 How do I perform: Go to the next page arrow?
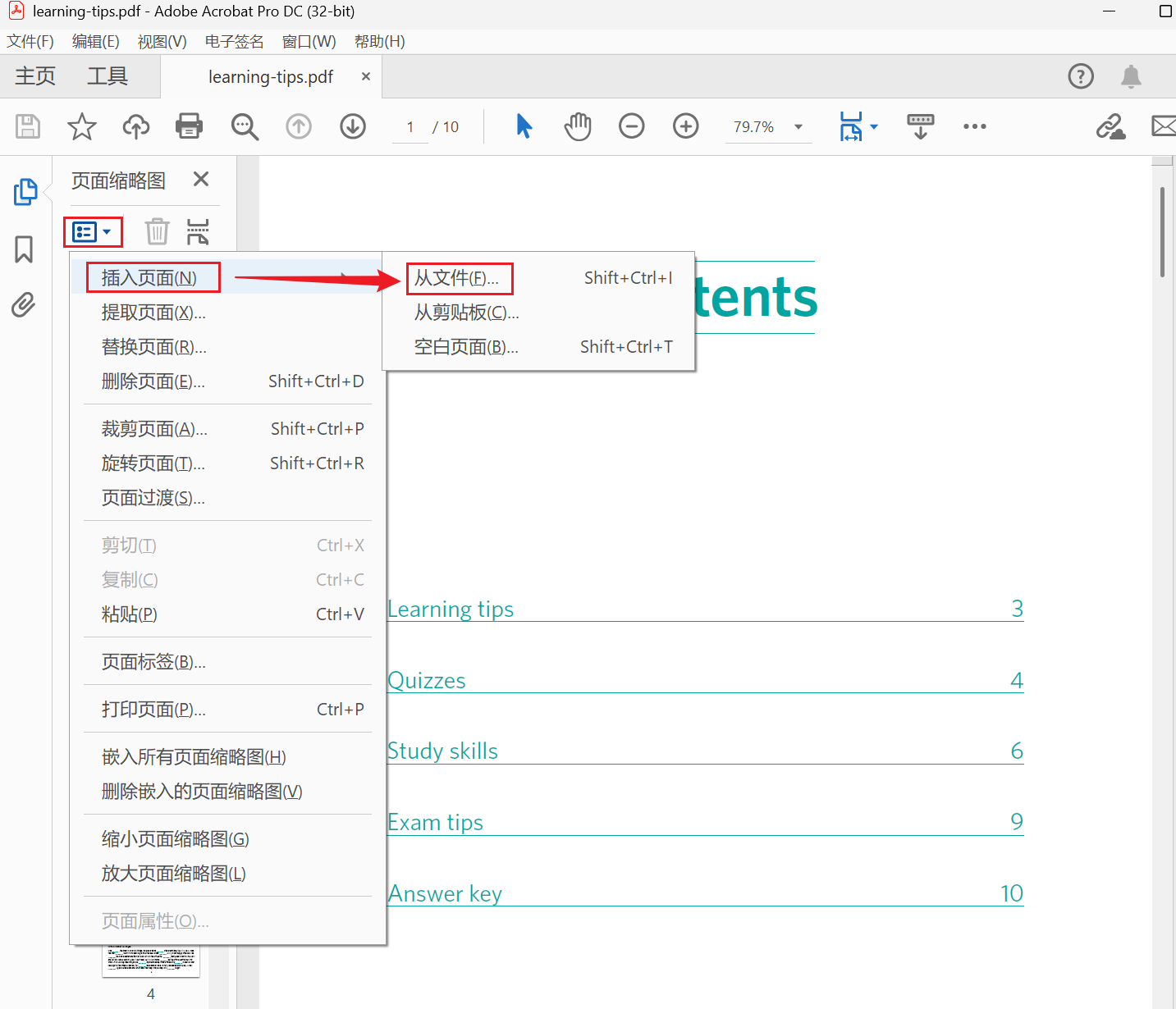click(352, 126)
